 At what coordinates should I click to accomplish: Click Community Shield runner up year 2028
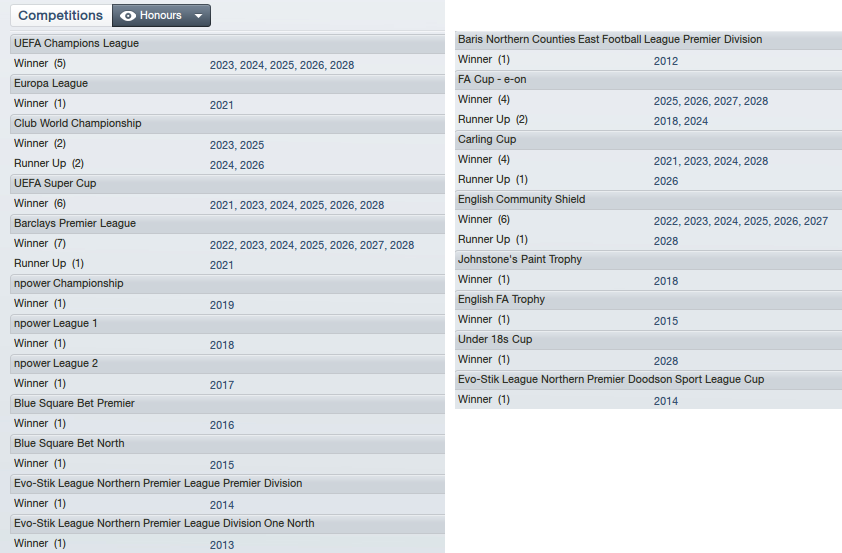[x=666, y=242]
